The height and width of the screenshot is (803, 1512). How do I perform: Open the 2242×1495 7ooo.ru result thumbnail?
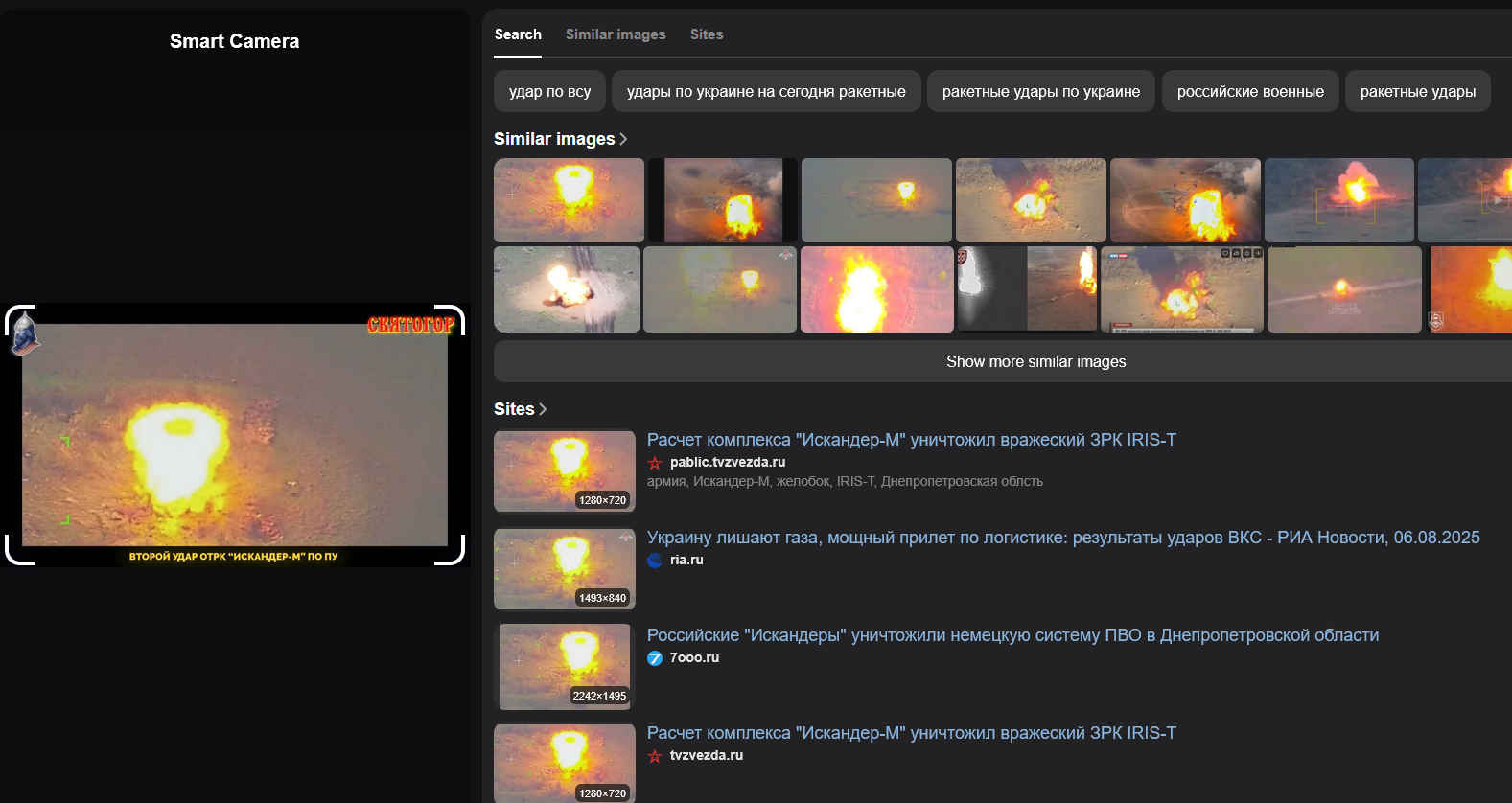565,667
